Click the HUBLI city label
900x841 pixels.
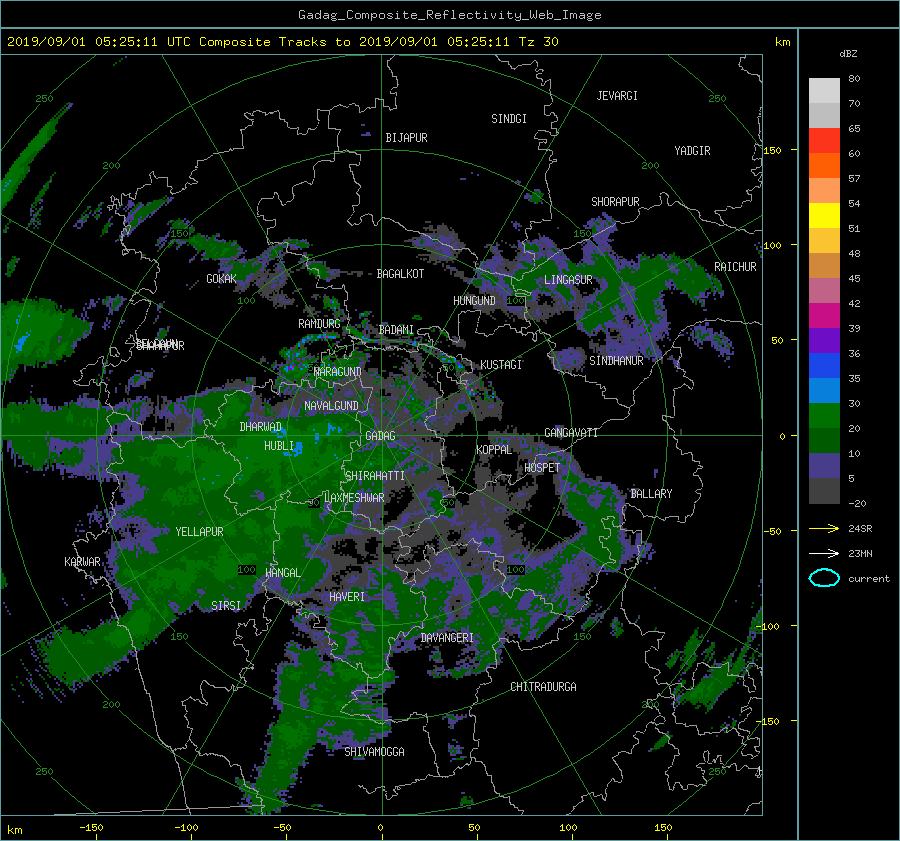click(x=279, y=446)
